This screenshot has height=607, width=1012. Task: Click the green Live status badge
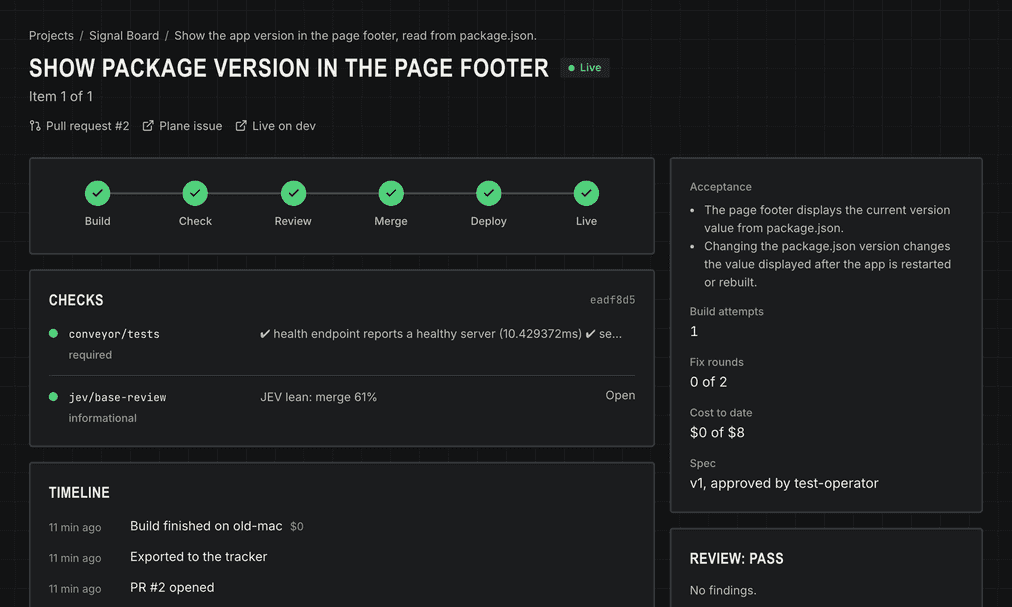point(585,68)
